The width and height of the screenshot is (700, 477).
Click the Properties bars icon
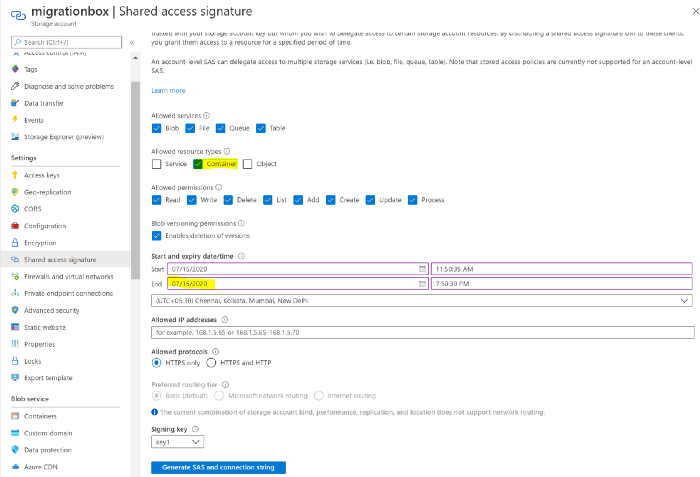tap(15, 344)
